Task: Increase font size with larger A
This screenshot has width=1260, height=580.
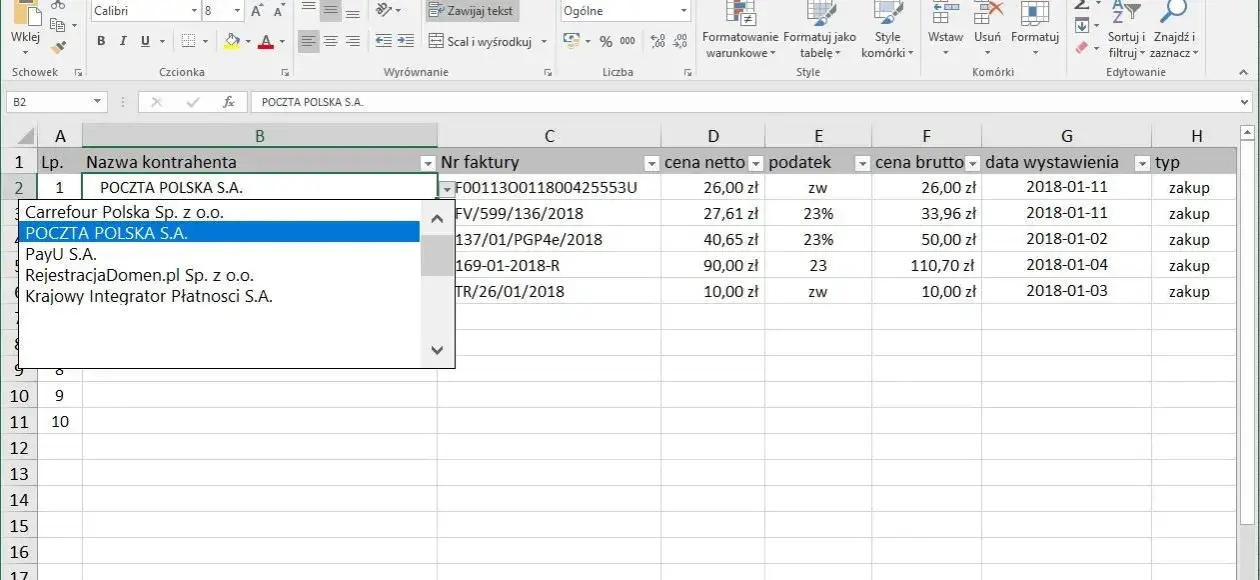Action: pos(257,11)
